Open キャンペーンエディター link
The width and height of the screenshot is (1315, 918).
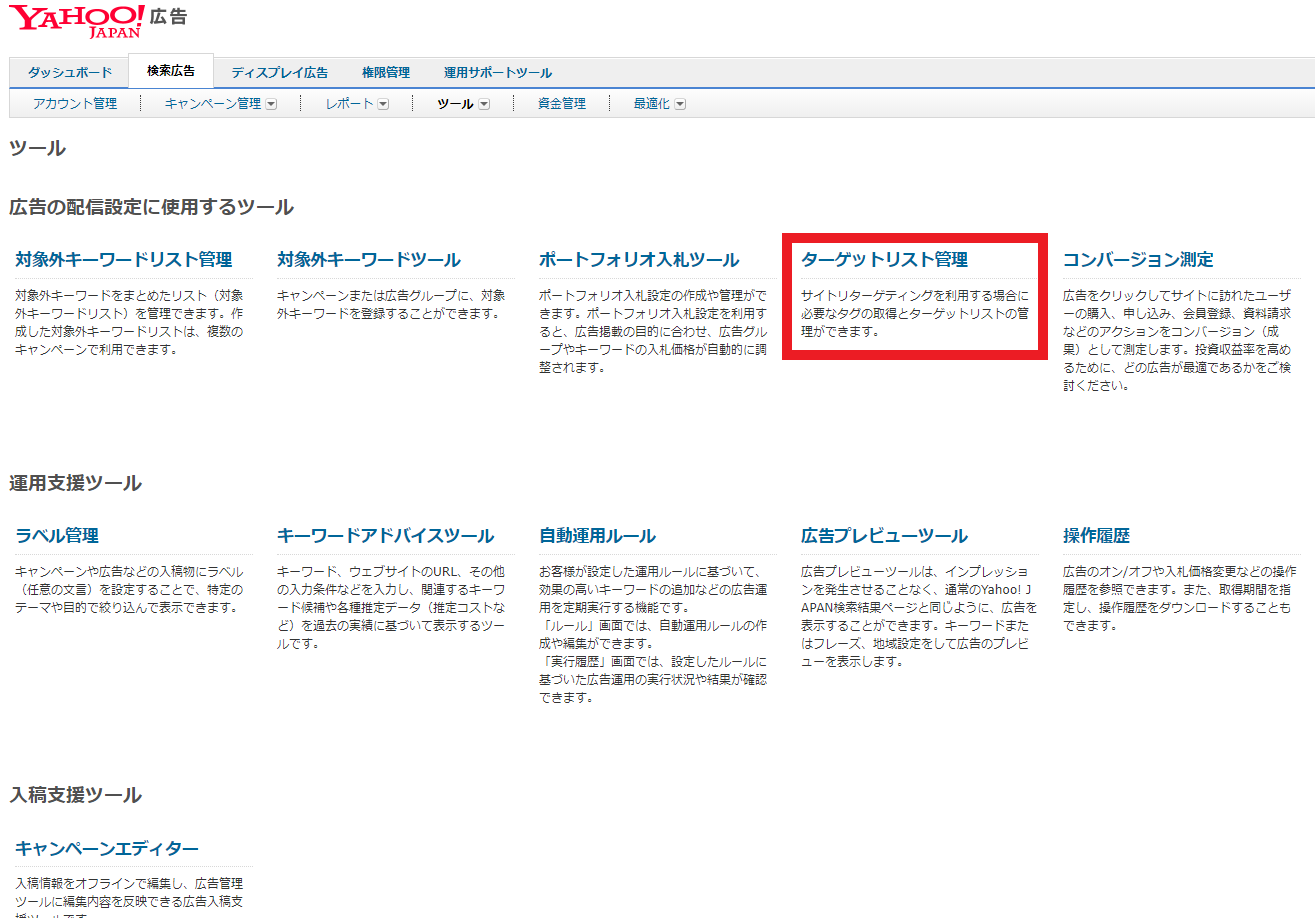pyautogui.click(x=107, y=848)
